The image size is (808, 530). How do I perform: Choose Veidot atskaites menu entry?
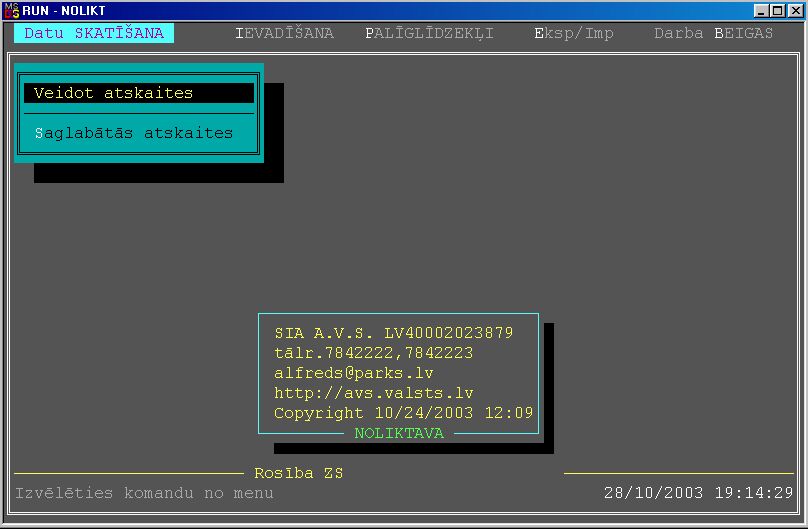point(139,93)
